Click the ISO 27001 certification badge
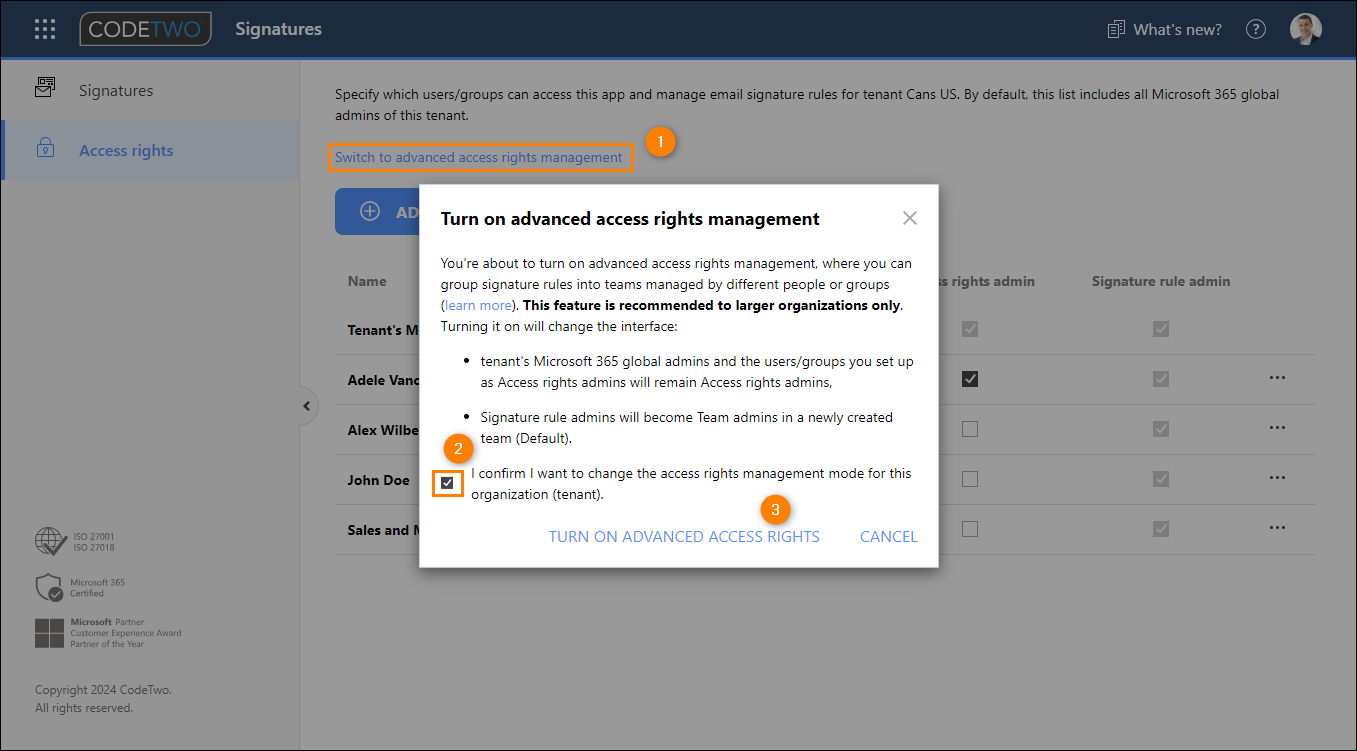1357x751 pixels. pos(75,542)
